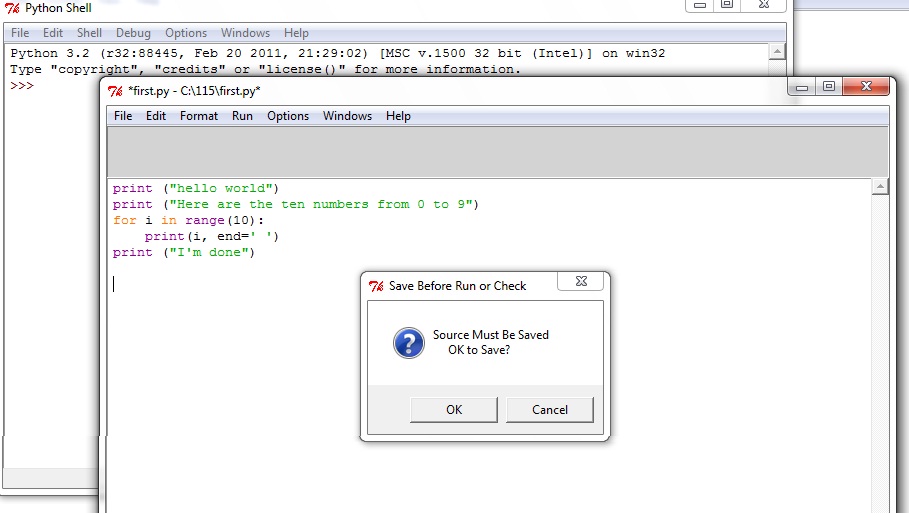
Task: Open Windows menu in Python Shell window
Action: click(x=245, y=33)
